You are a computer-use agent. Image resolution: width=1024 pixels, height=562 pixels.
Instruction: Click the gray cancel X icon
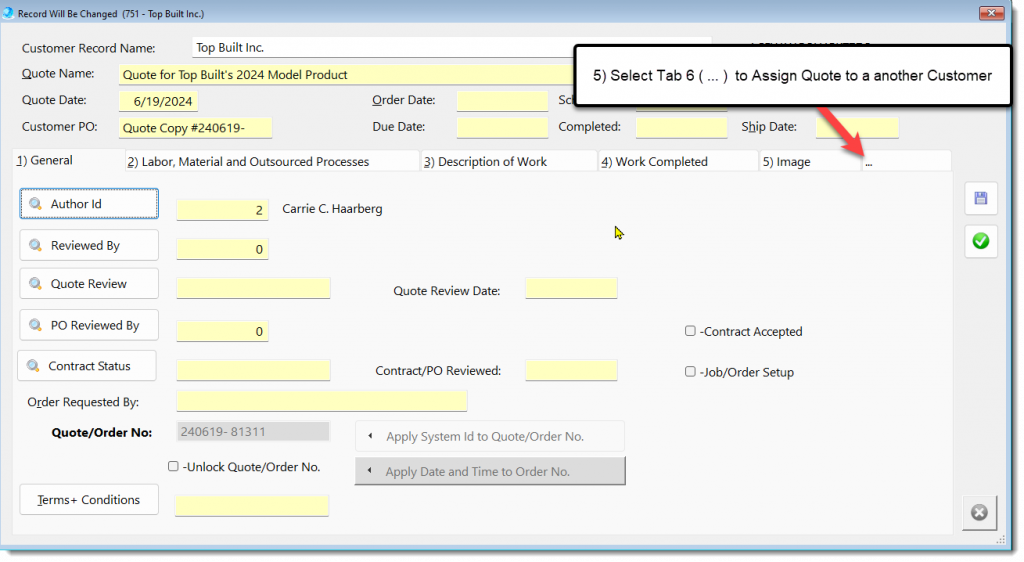pos(979,512)
